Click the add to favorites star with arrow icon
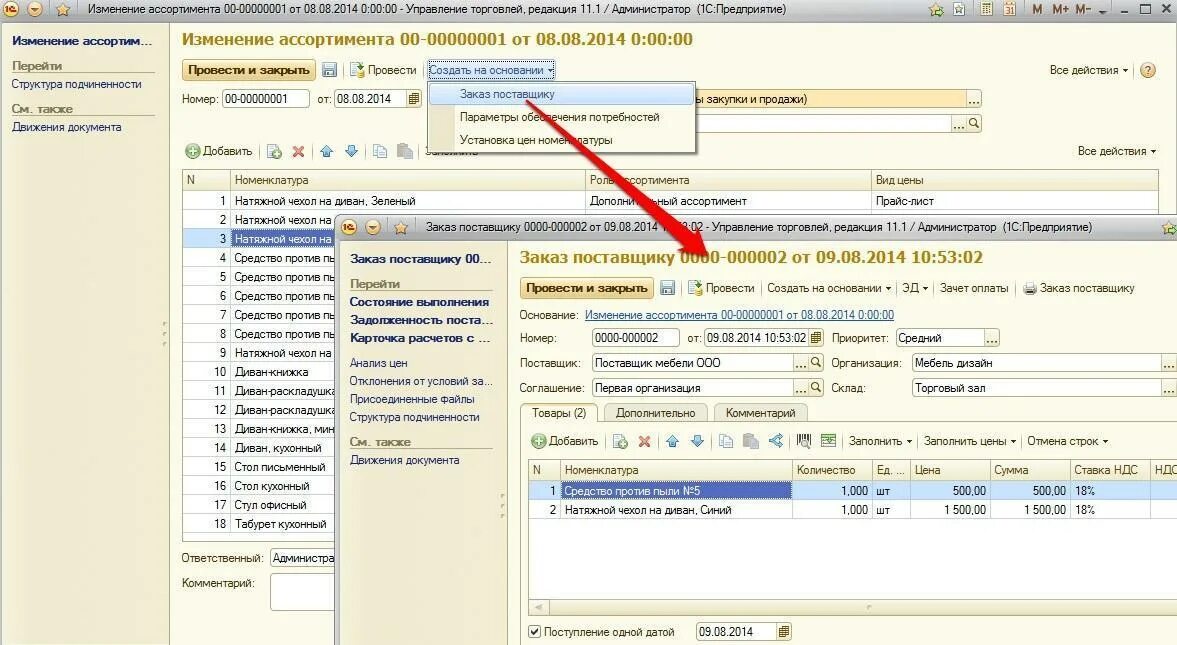 click(x=936, y=10)
